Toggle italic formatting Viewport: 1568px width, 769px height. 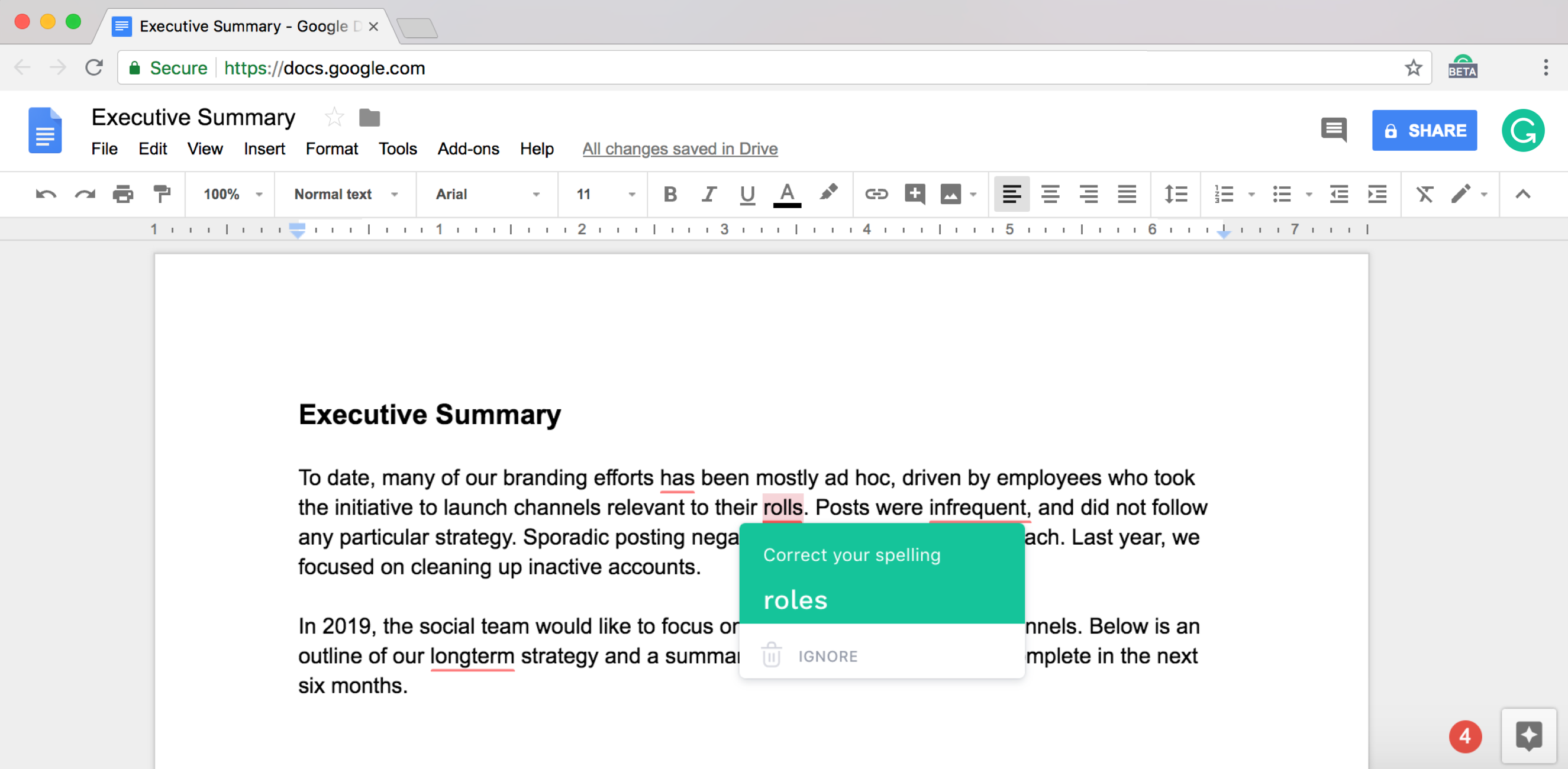click(708, 194)
